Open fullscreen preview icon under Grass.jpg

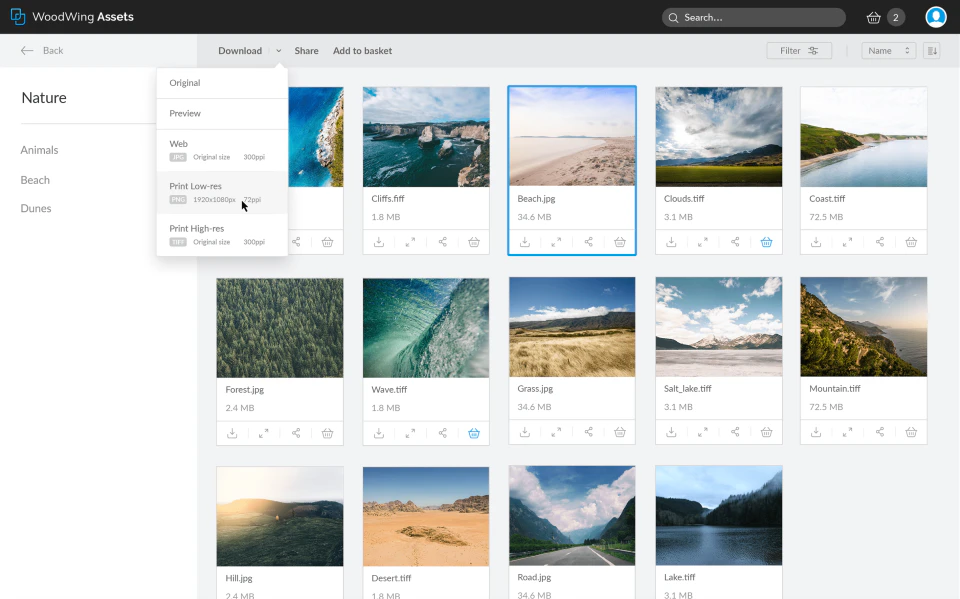point(557,433)
